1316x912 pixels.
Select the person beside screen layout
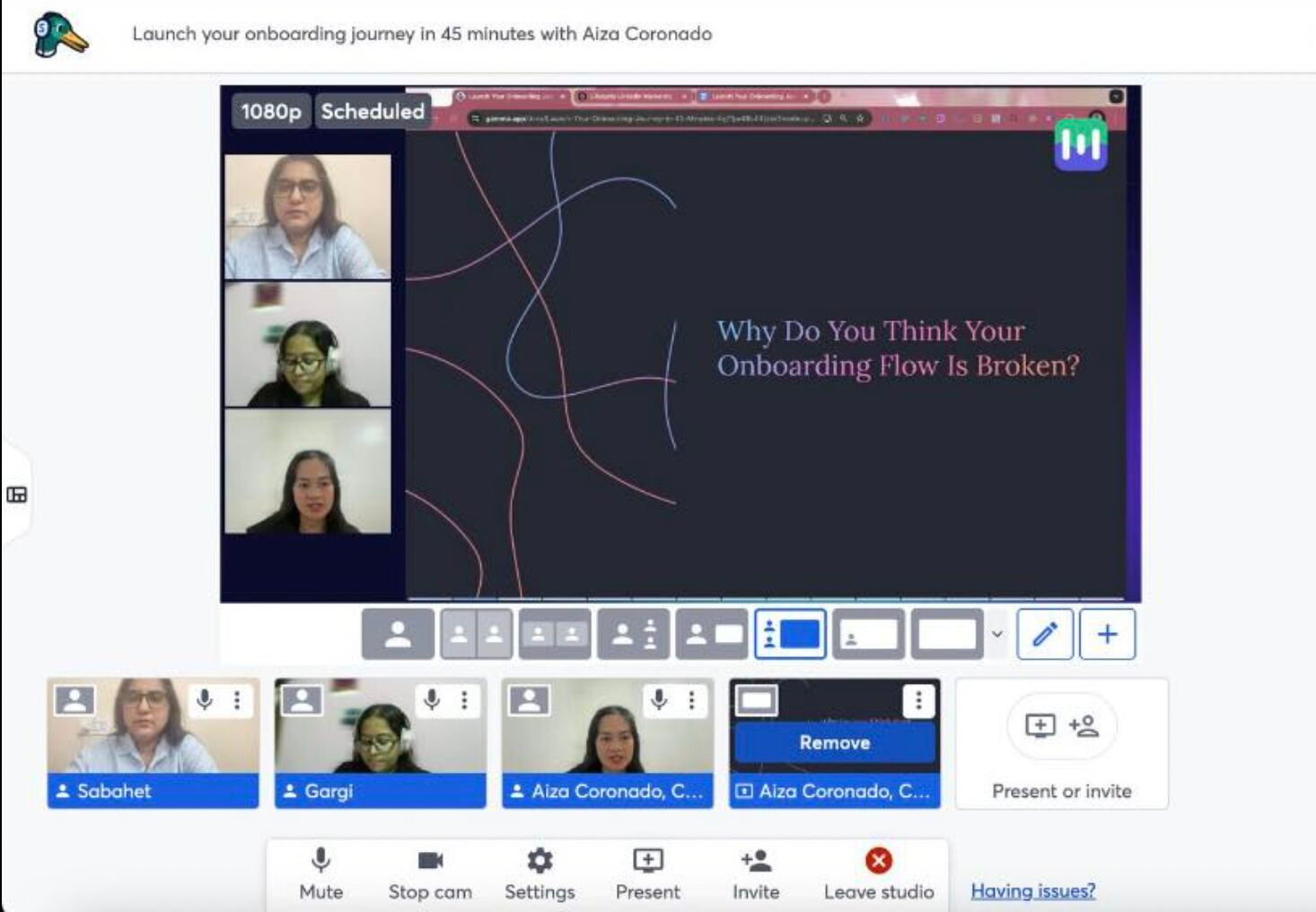pos(712,635)
